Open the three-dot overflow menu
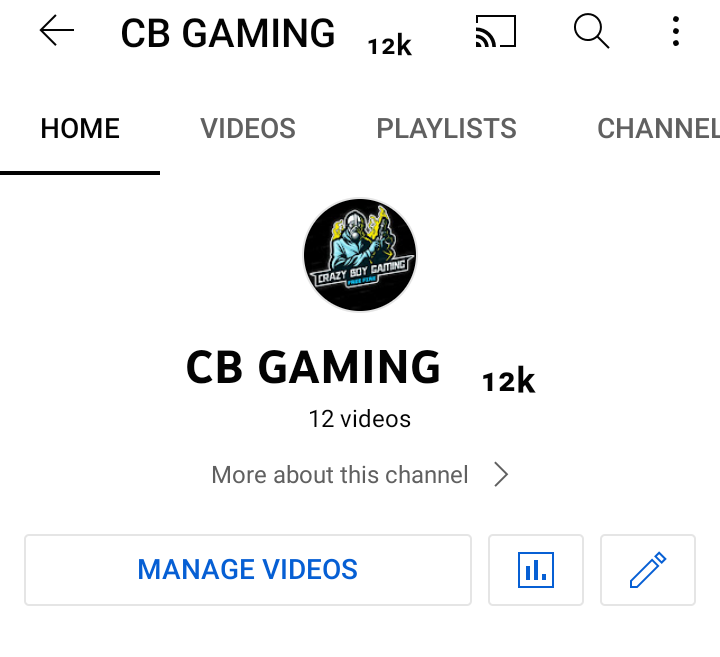This screenshot has height=657, width=720. (675, 31)
